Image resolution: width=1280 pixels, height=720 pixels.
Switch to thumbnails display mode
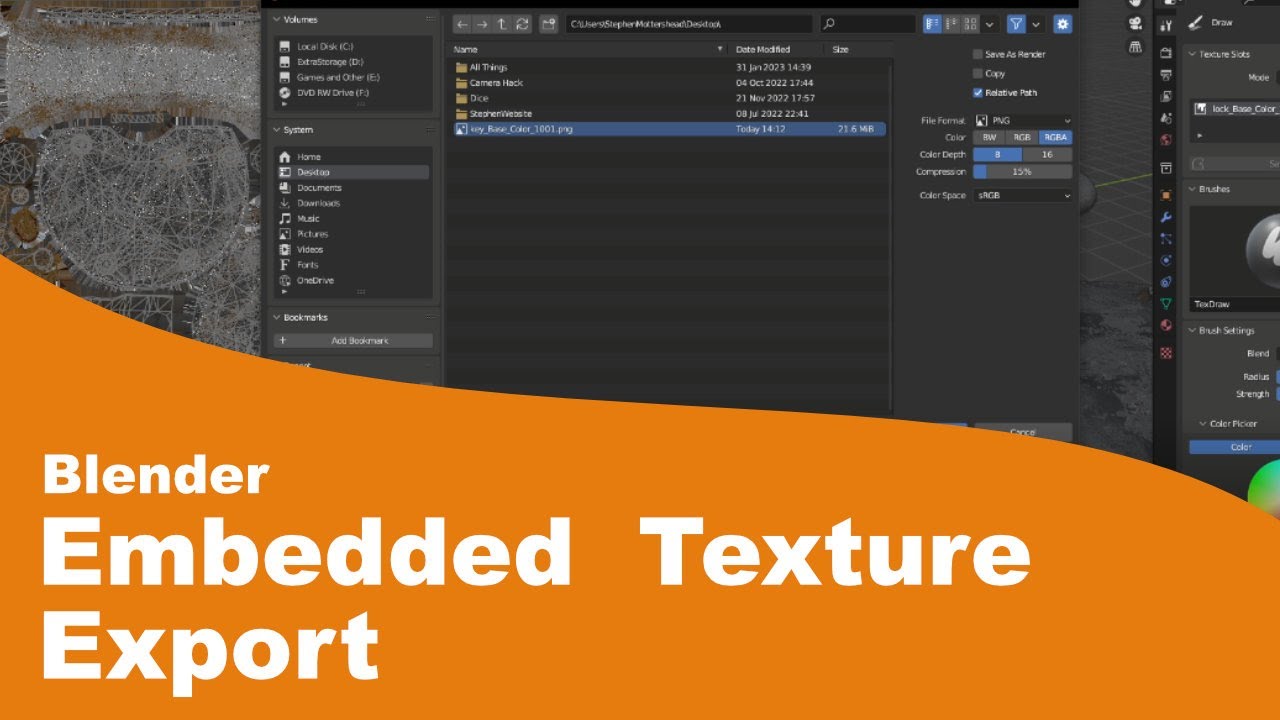[970, 24]
